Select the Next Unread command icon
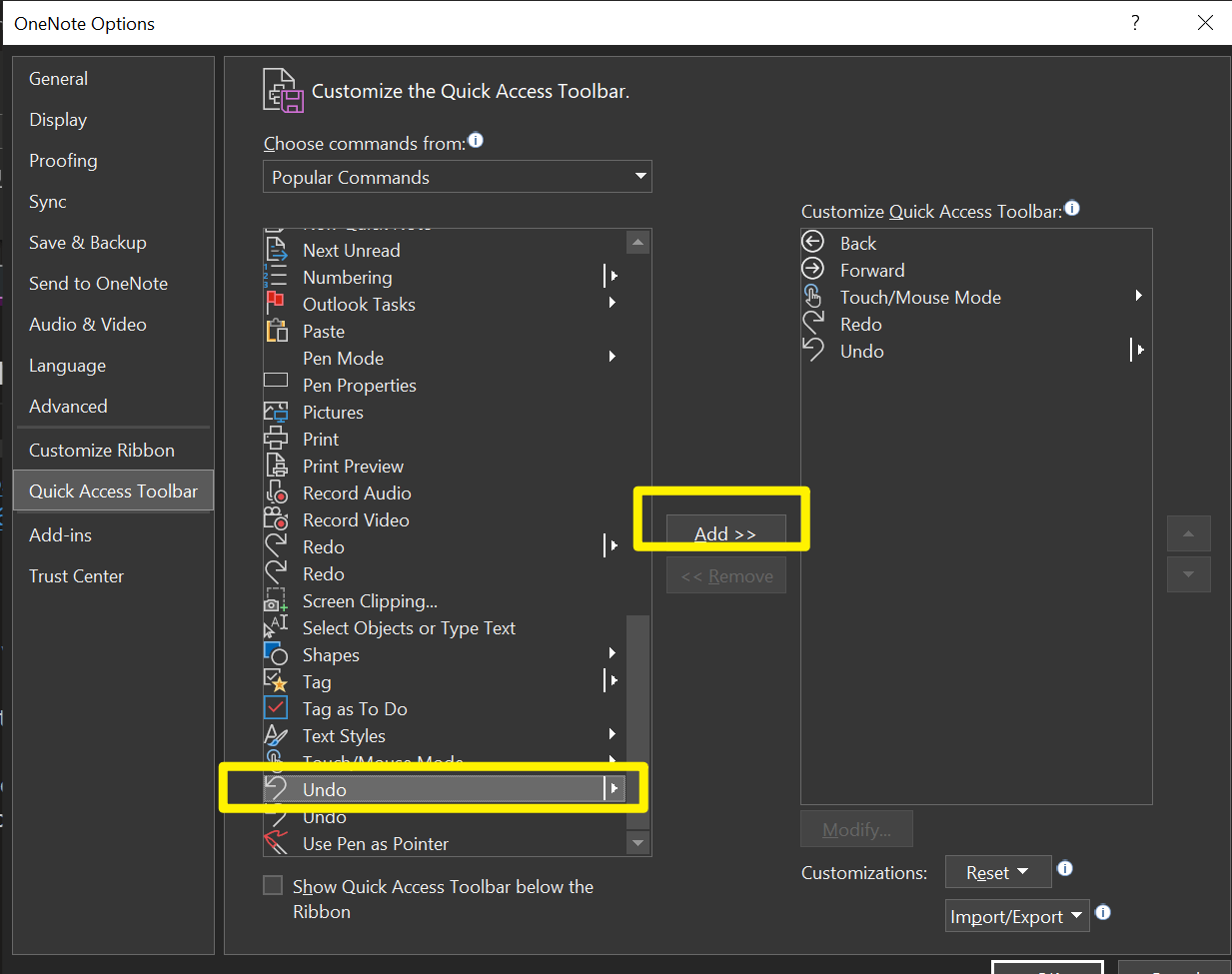This screenshot has height=974, width=1232. coord(276,250)
